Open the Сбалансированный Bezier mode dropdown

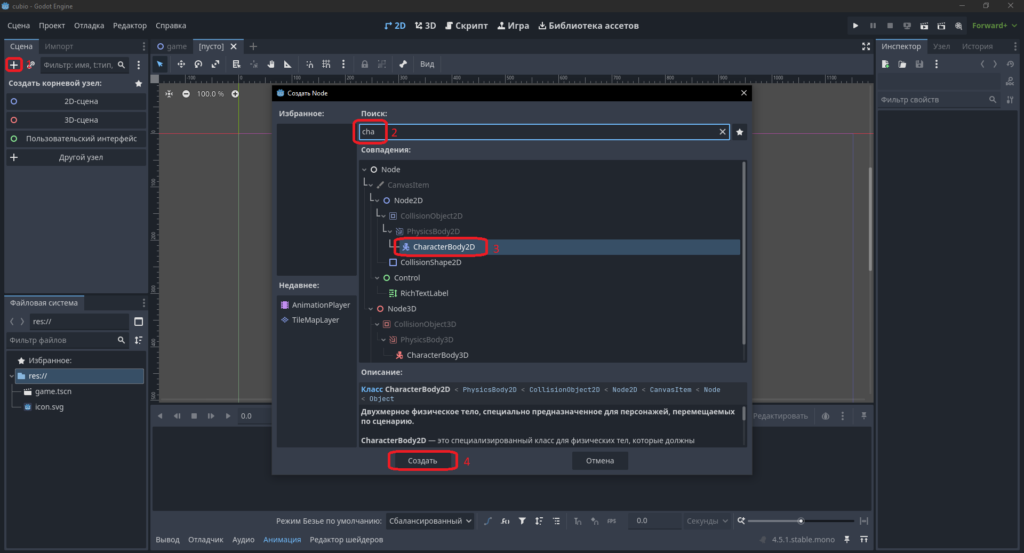coord(430,521)
